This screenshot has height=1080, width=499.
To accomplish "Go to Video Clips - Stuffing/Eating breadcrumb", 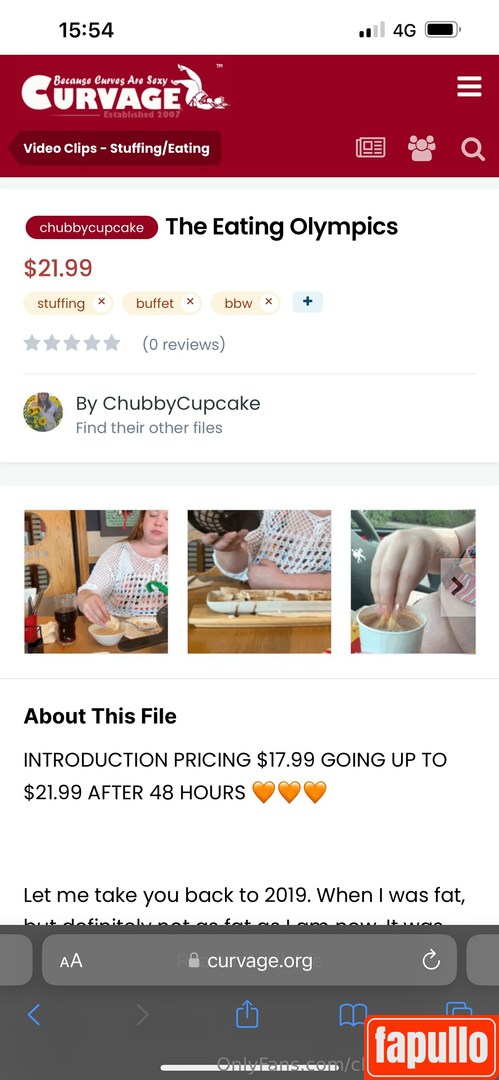I will pos(116,148).
